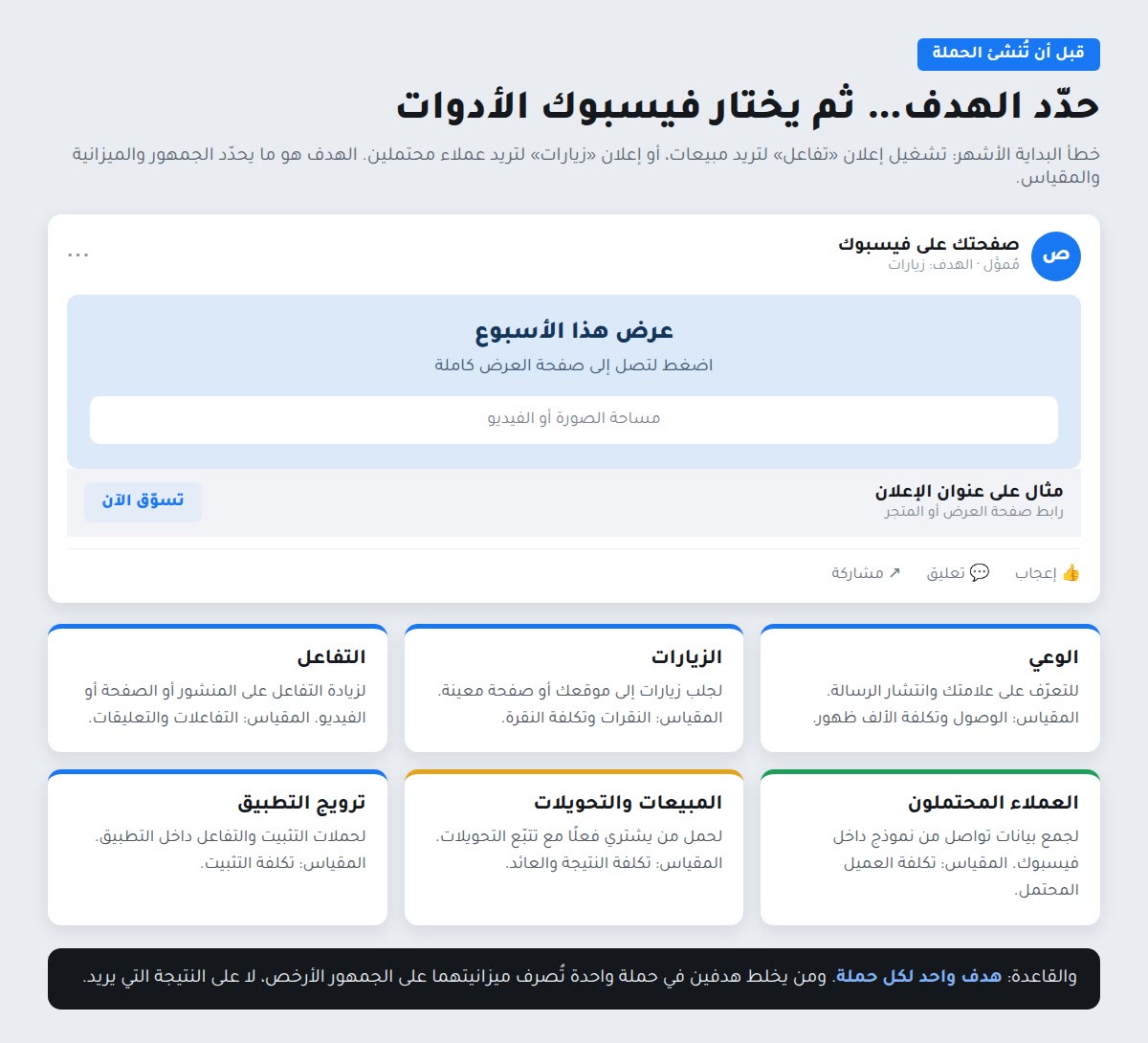Click the thumbs-up like icon

(x=1071, y=573)
